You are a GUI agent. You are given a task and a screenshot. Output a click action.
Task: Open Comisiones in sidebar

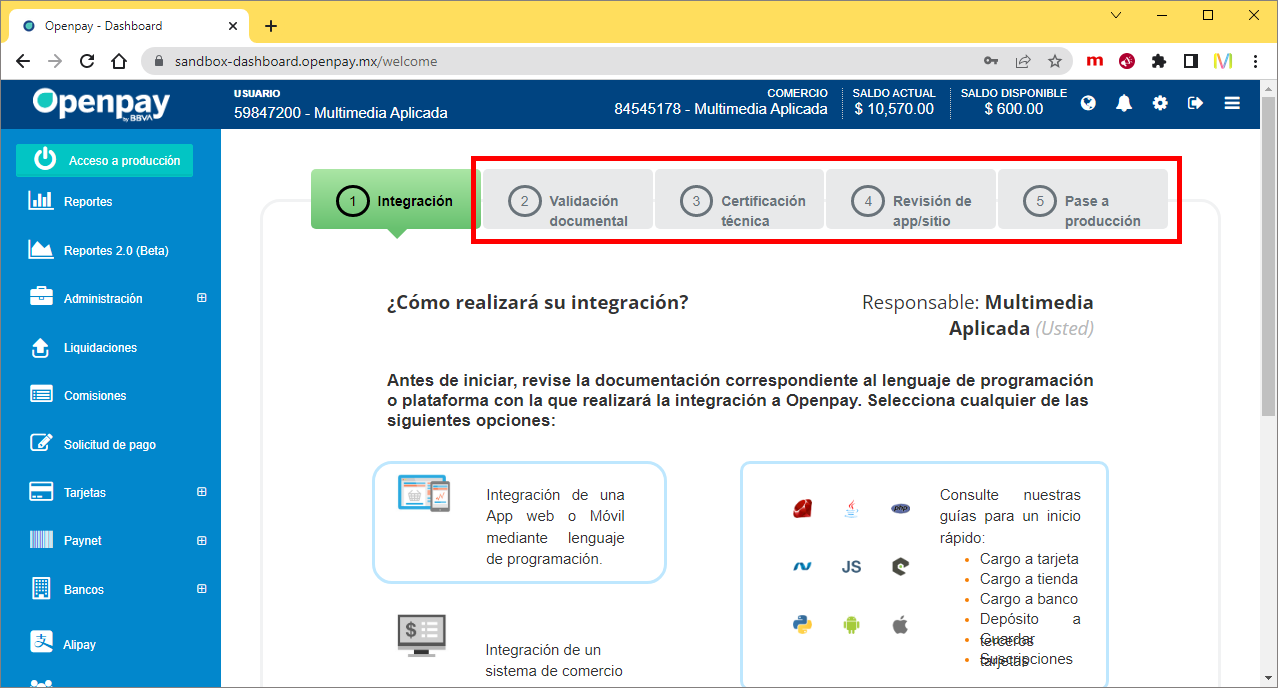coord(95,395)
